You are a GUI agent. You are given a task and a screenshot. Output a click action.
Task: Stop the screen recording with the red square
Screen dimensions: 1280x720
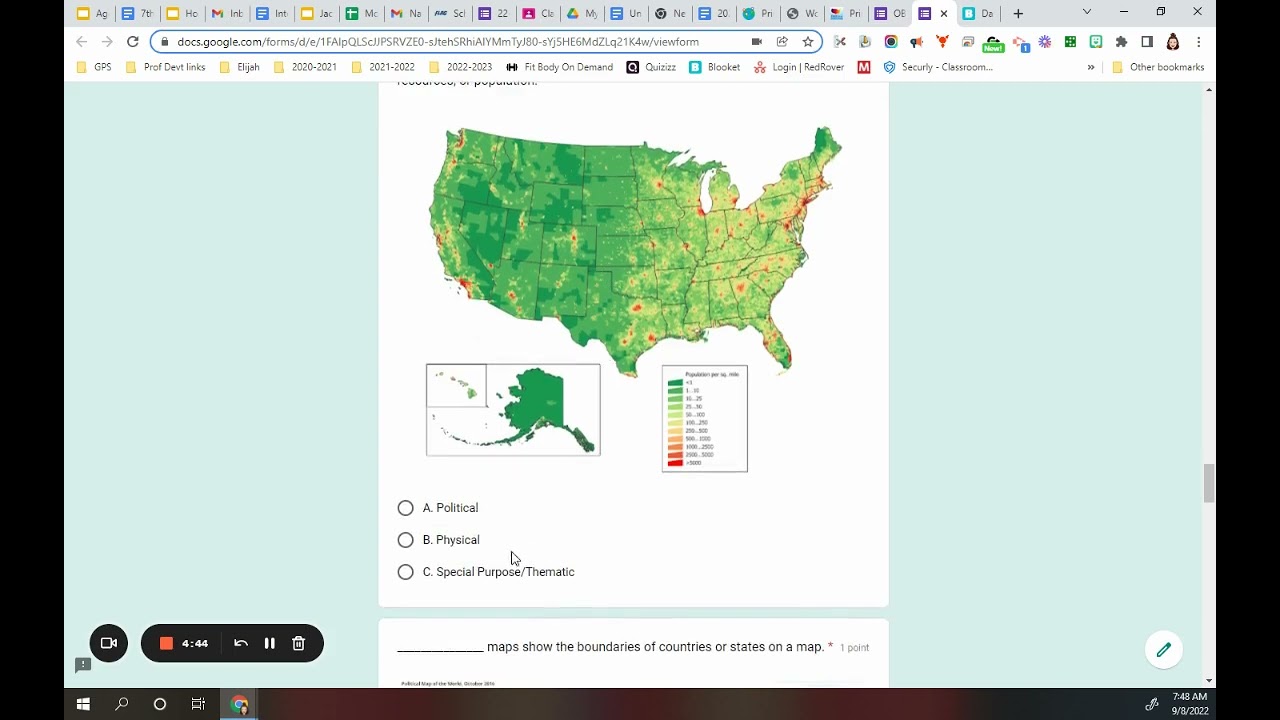coord(167,643)
